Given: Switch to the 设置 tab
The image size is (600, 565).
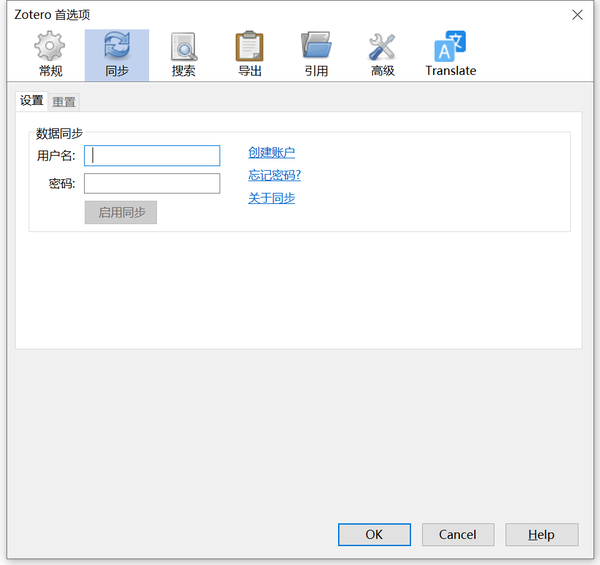Looking at the screenshot, I should [x=32, y=101].
